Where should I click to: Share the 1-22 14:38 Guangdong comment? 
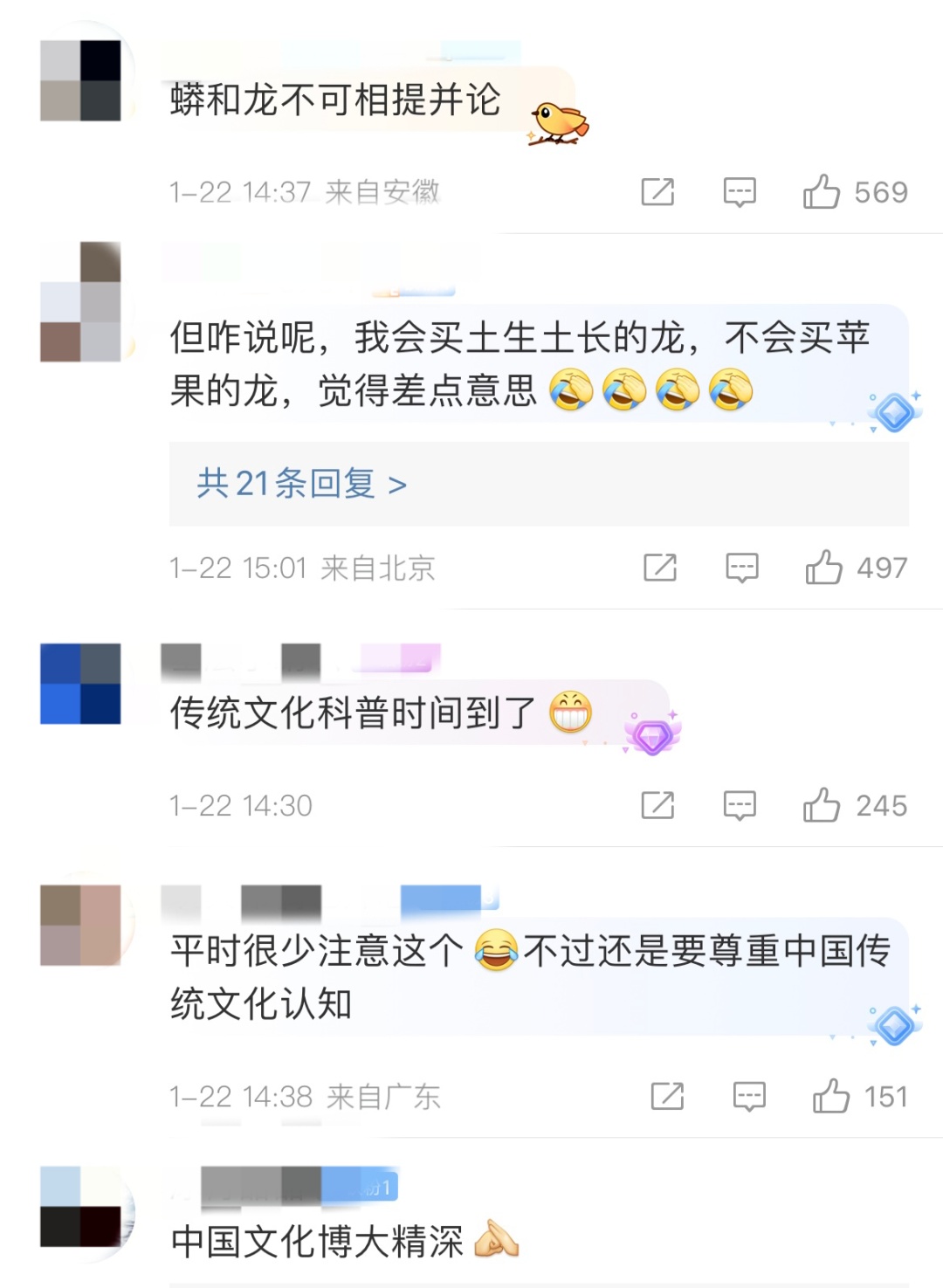point(667,1096)
